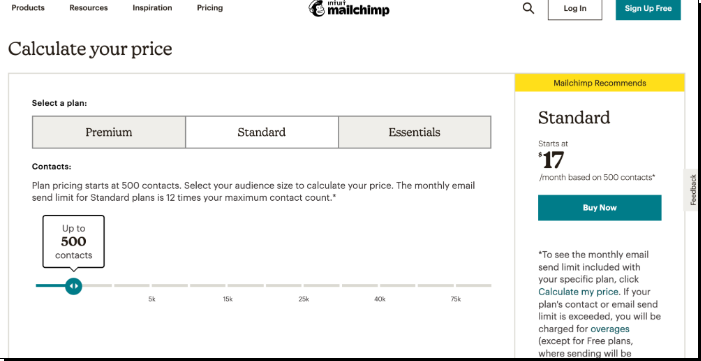Image resolution: width=701 pixels, height=361 pixels.
Task: Click Sign Up Free button
Action: click(x=648, y=8)
